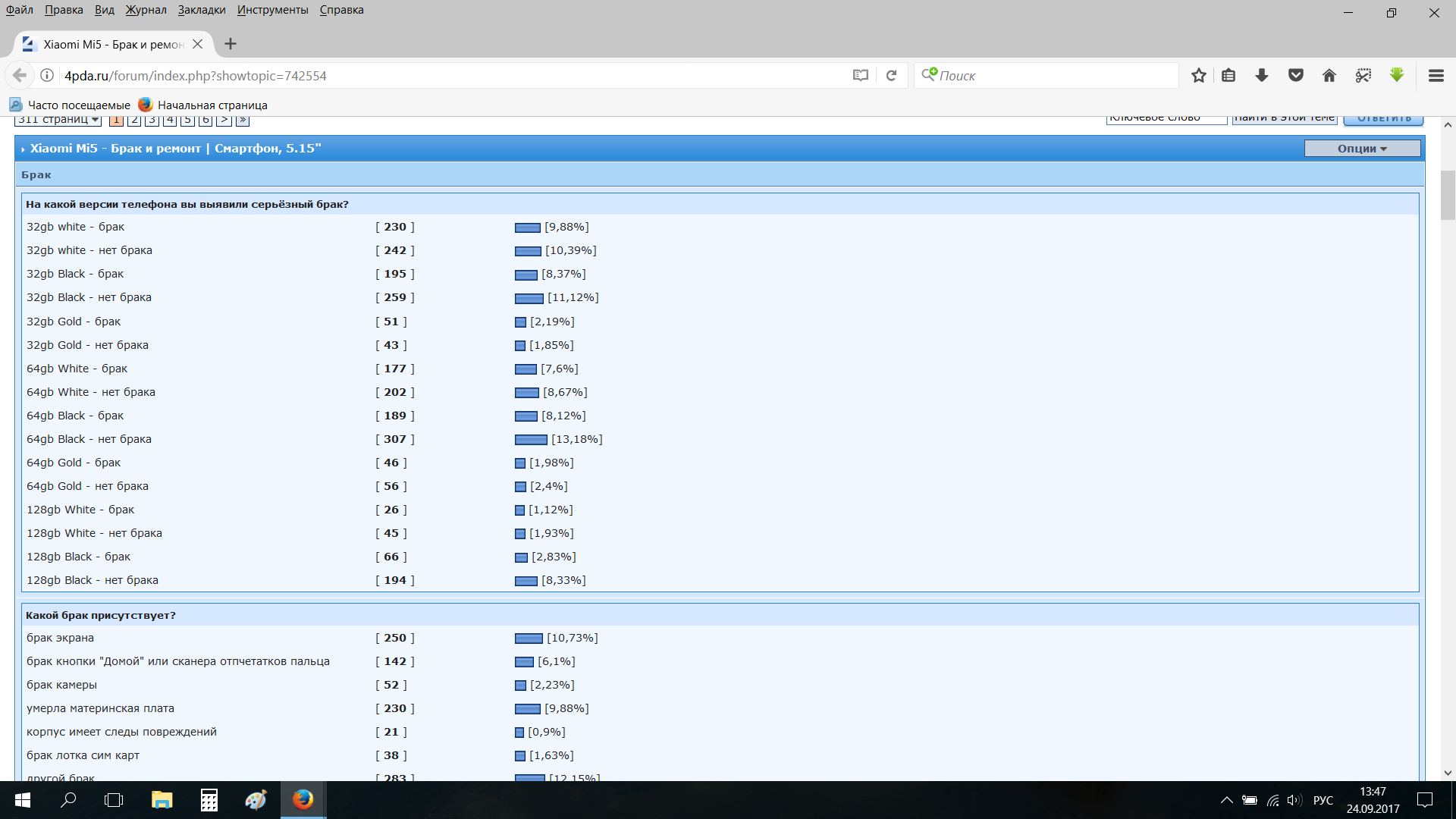Close the Xiaomi Mi5 tab
Screen dimensions: 1456x819
tap(197, 44)
